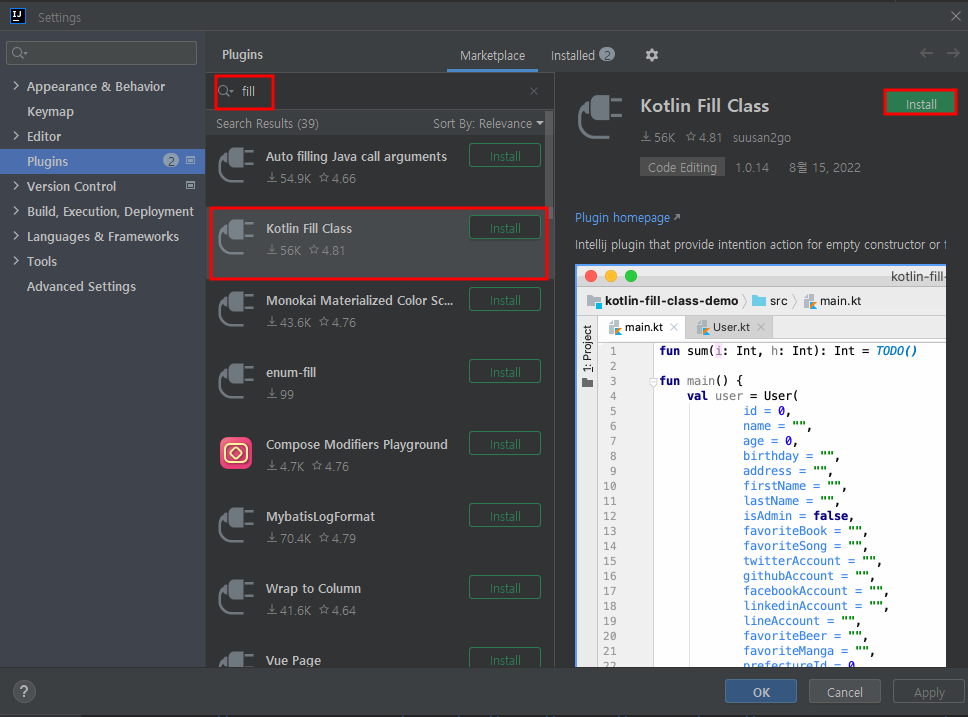968x717 pixels.
Task: Clear the plugin search field
Action: click(x=534, y=91)
